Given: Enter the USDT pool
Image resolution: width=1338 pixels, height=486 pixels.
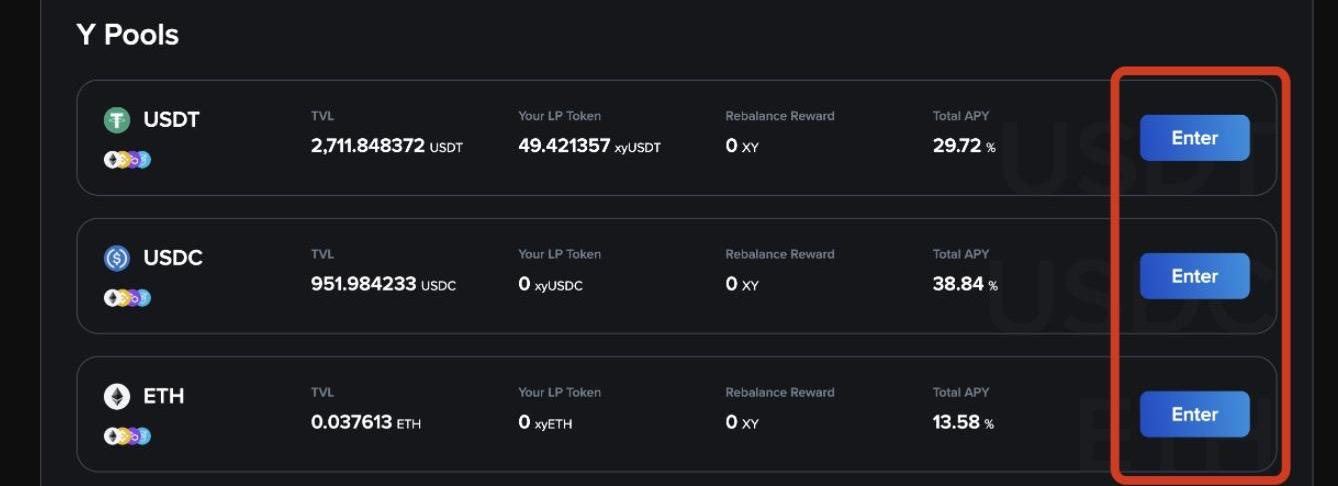Looking at the screenshot, I should (1194, 138).
